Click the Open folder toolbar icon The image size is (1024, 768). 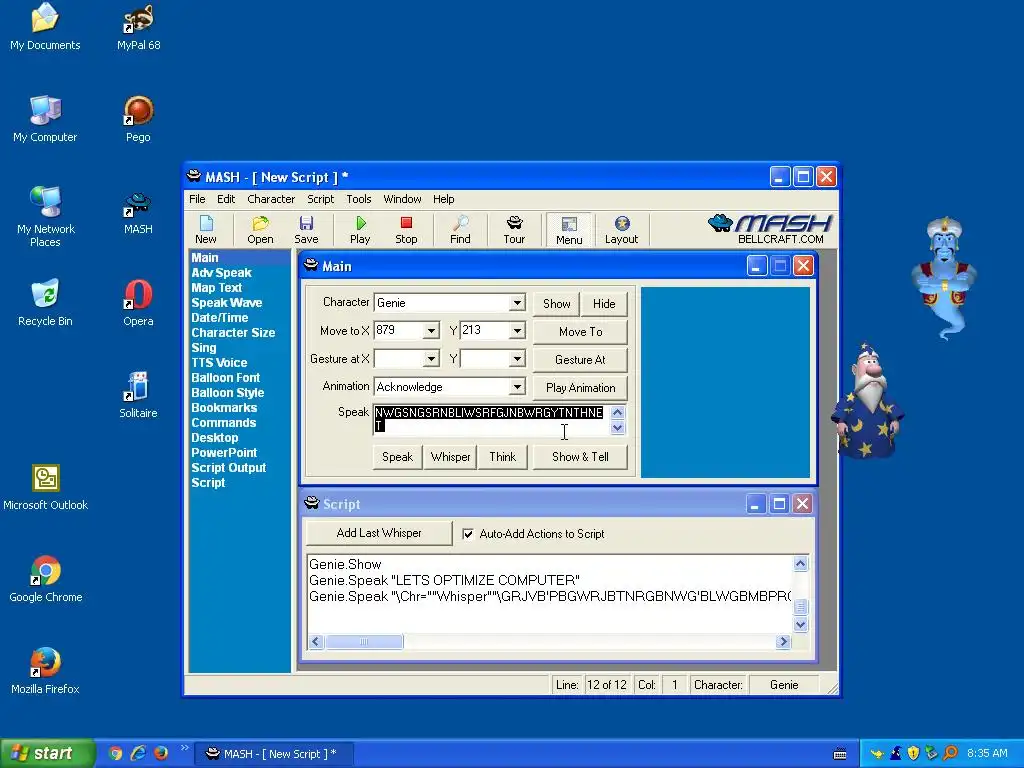(x=260, y=230)
